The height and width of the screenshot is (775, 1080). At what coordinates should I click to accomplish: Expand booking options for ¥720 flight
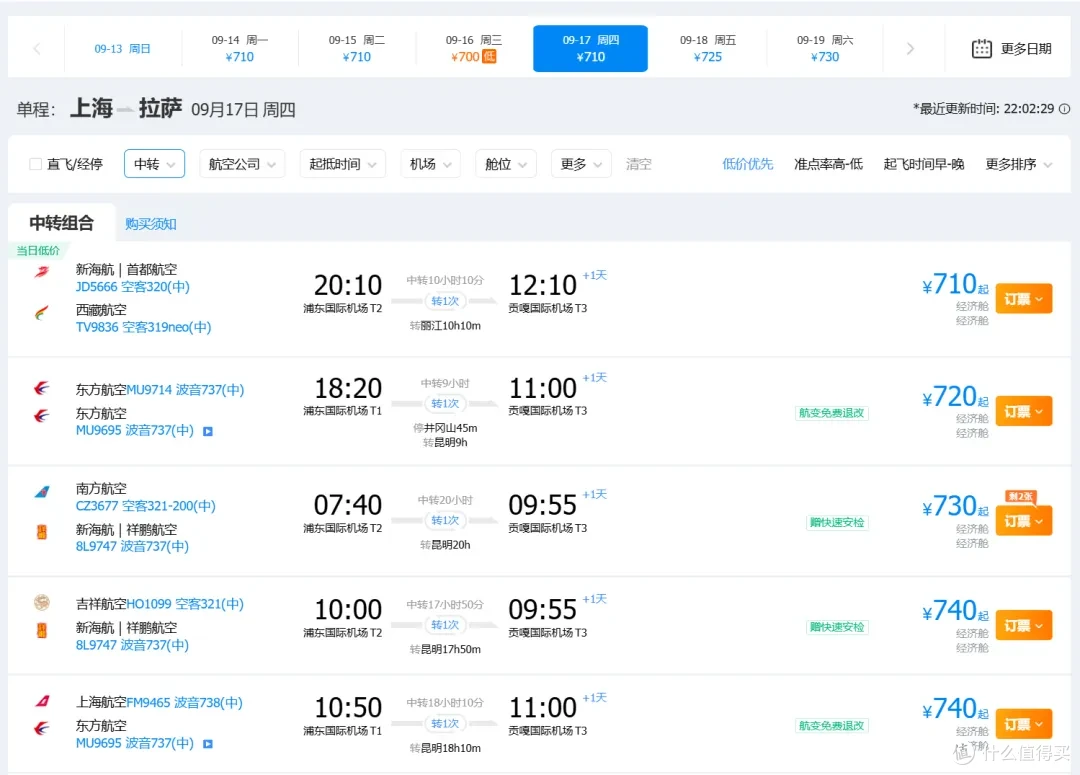click(x=1024, y=411)
